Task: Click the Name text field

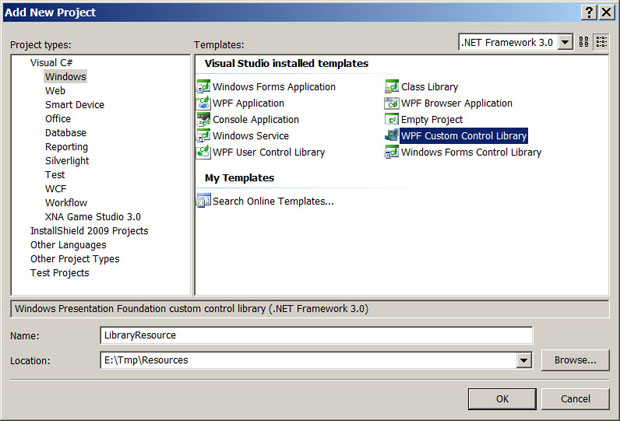Action: click(x=316, y=335)
